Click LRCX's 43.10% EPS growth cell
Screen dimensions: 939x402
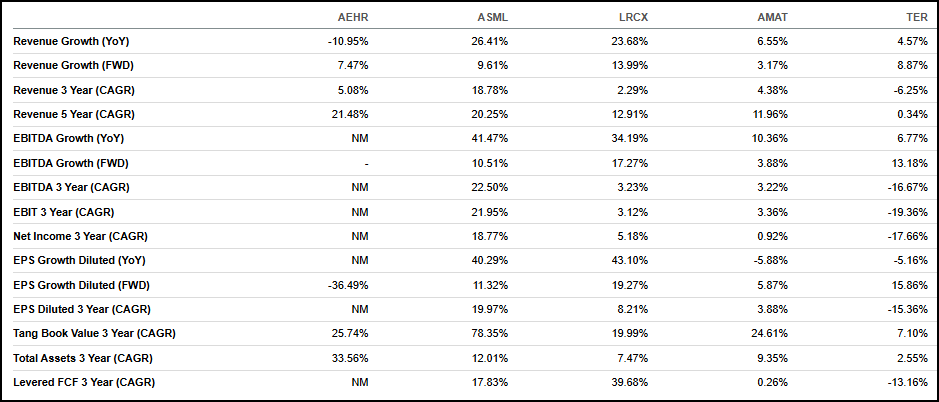pyautogui.click(x=630, y=260)
